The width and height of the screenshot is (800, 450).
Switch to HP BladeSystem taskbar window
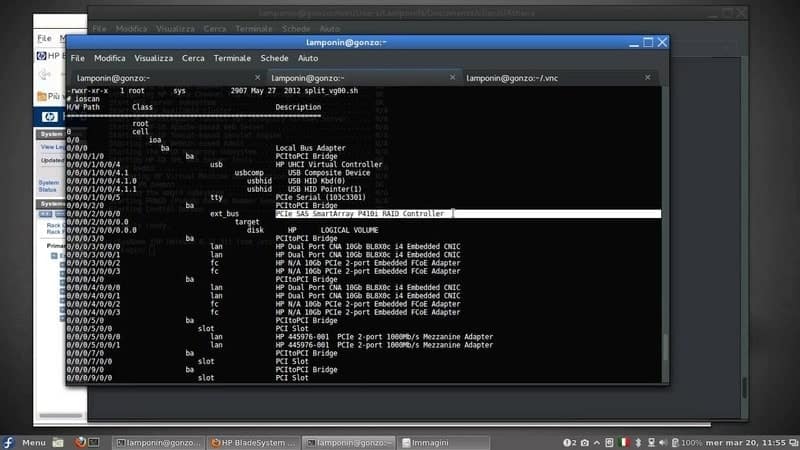pyautogui.click(x=254, y=442)
